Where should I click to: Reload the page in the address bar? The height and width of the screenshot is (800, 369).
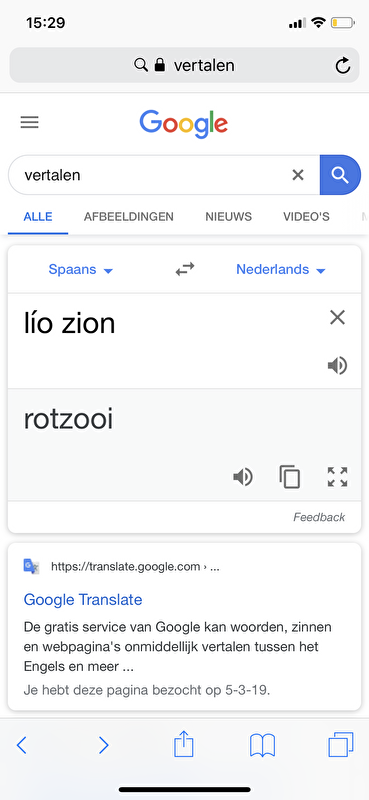pyautogui.click(x=343, y=65)
